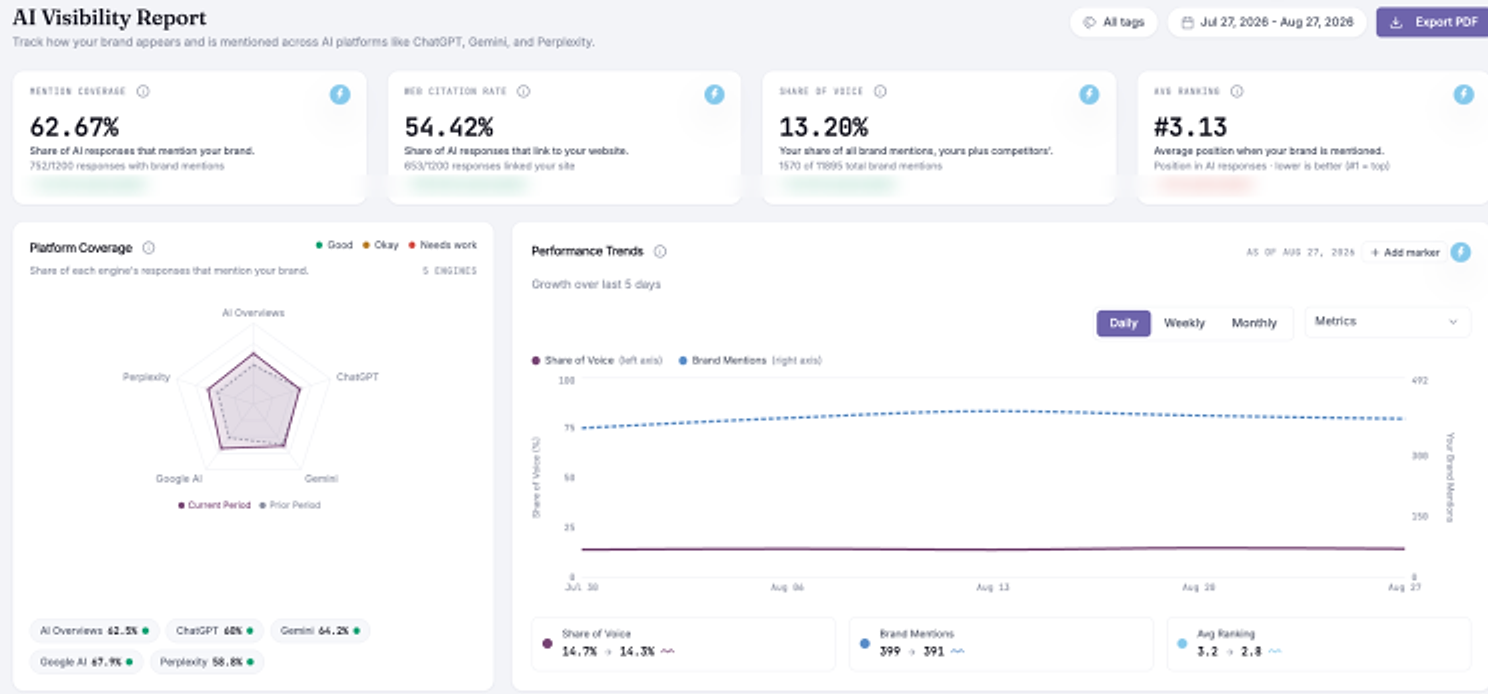Viewport: 1488px width, 694px height.
Task: Click '1570 of 11895 total brand mentions' text
Action: click(860, 166)
